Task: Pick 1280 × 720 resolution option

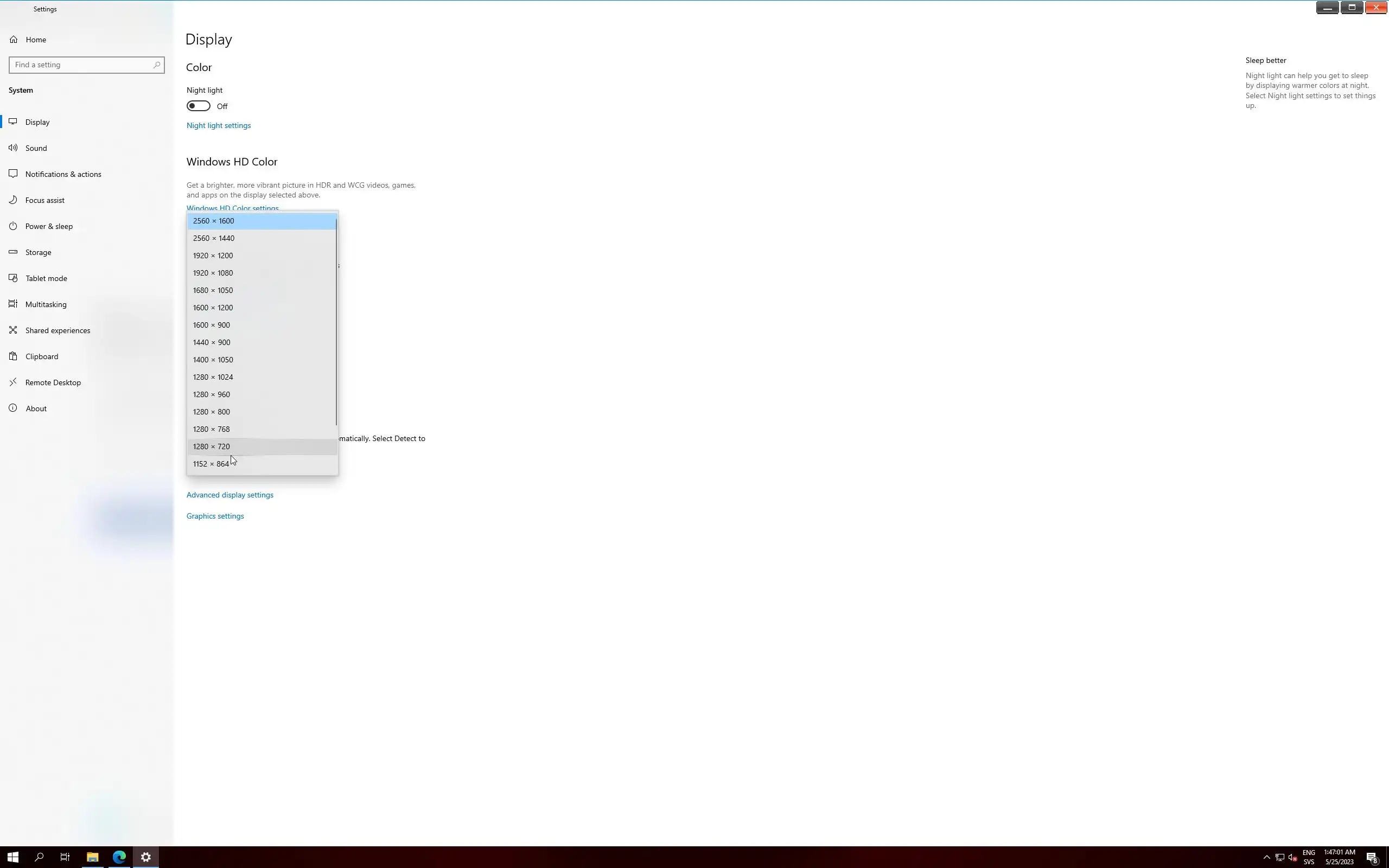Action: click(x=211, y=446)
